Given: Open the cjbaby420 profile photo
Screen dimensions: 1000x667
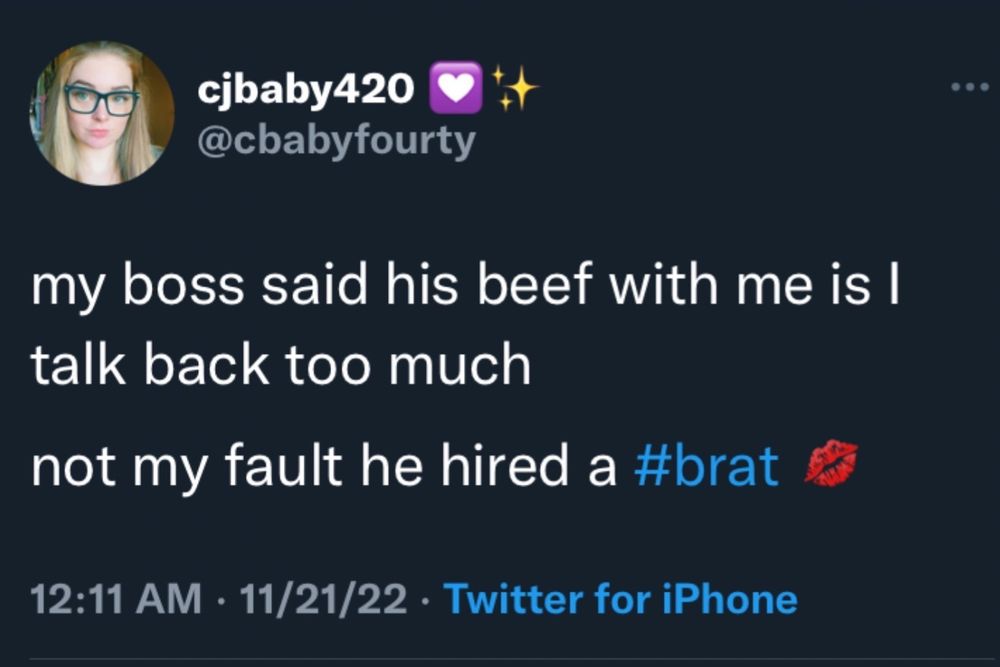Looking at the screenshot, I should pyautogui.click(x=102, y=114).
